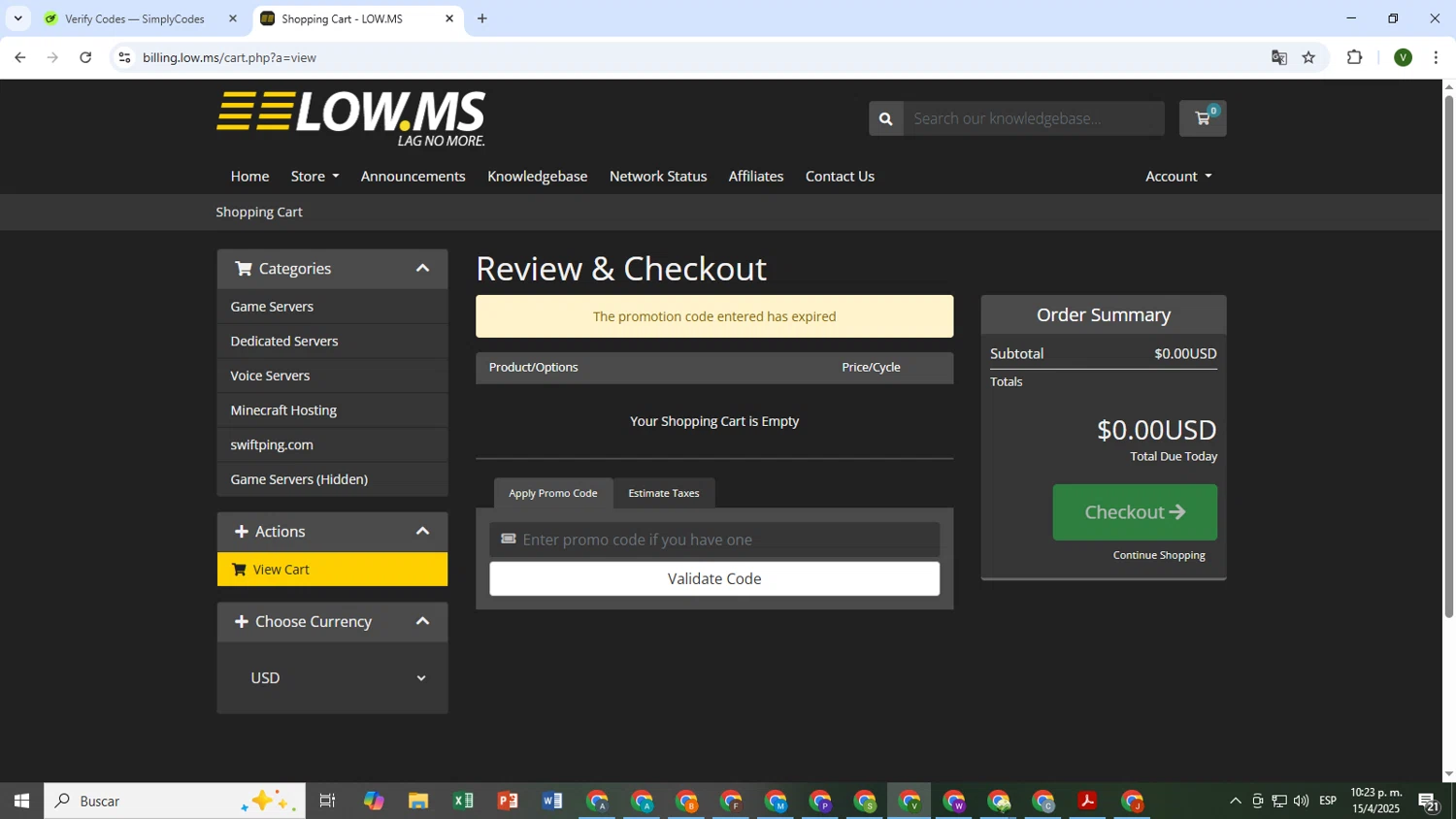The height and width of the screenshot is (819, 1456).
Task: Click Shopping Cart breadcrumb
Action: [259, 212]
